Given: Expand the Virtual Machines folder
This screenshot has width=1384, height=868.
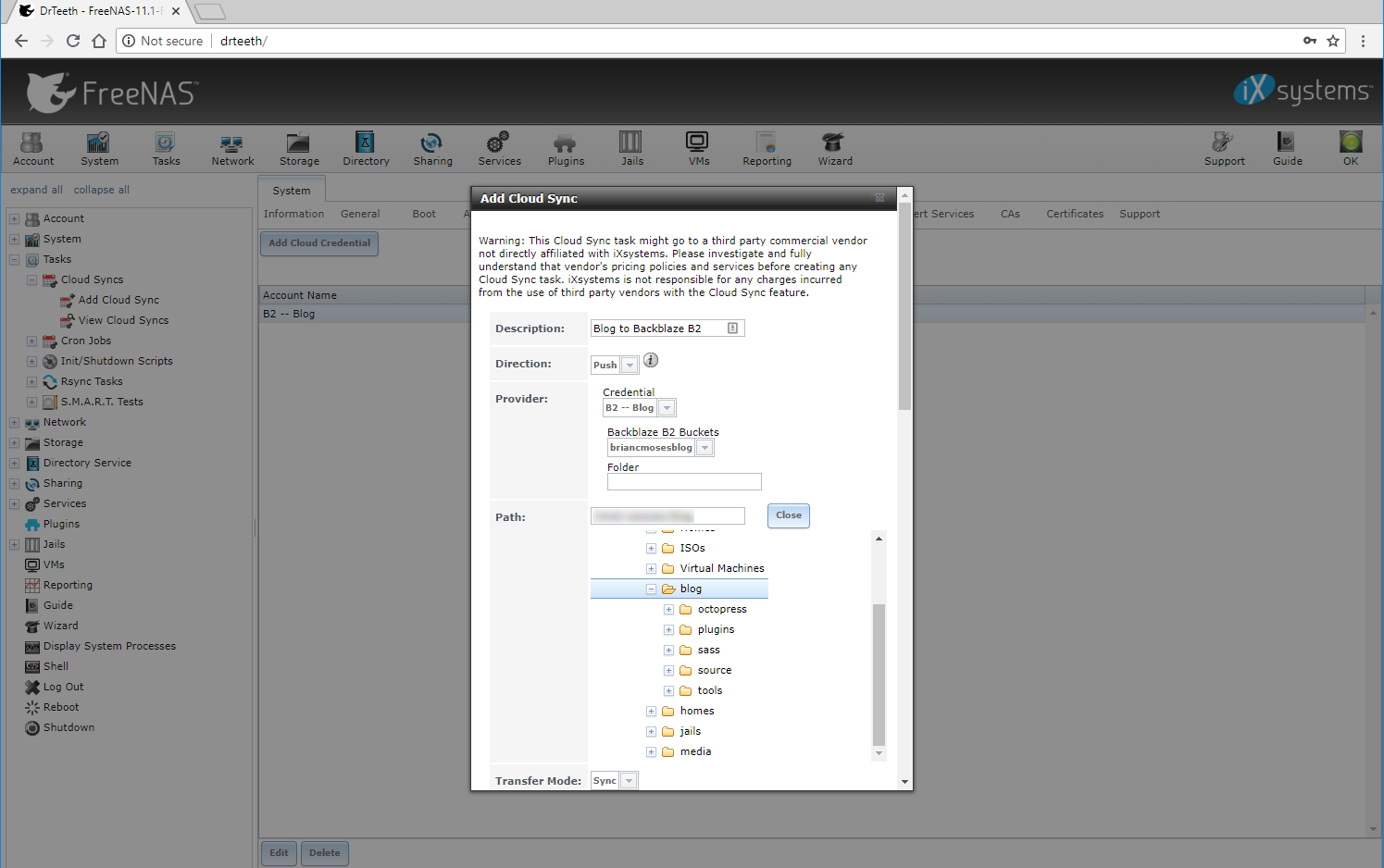Looking at the screenshot, I should pos(651,569).
